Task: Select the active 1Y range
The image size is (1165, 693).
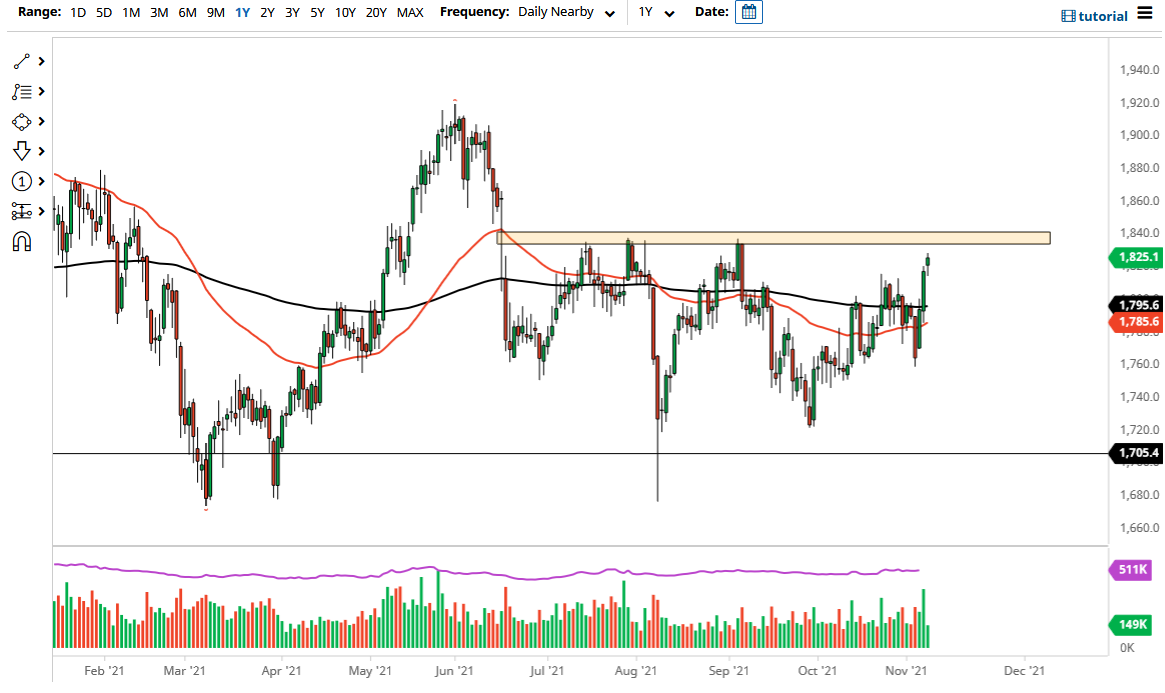Action: pos(242,13)
